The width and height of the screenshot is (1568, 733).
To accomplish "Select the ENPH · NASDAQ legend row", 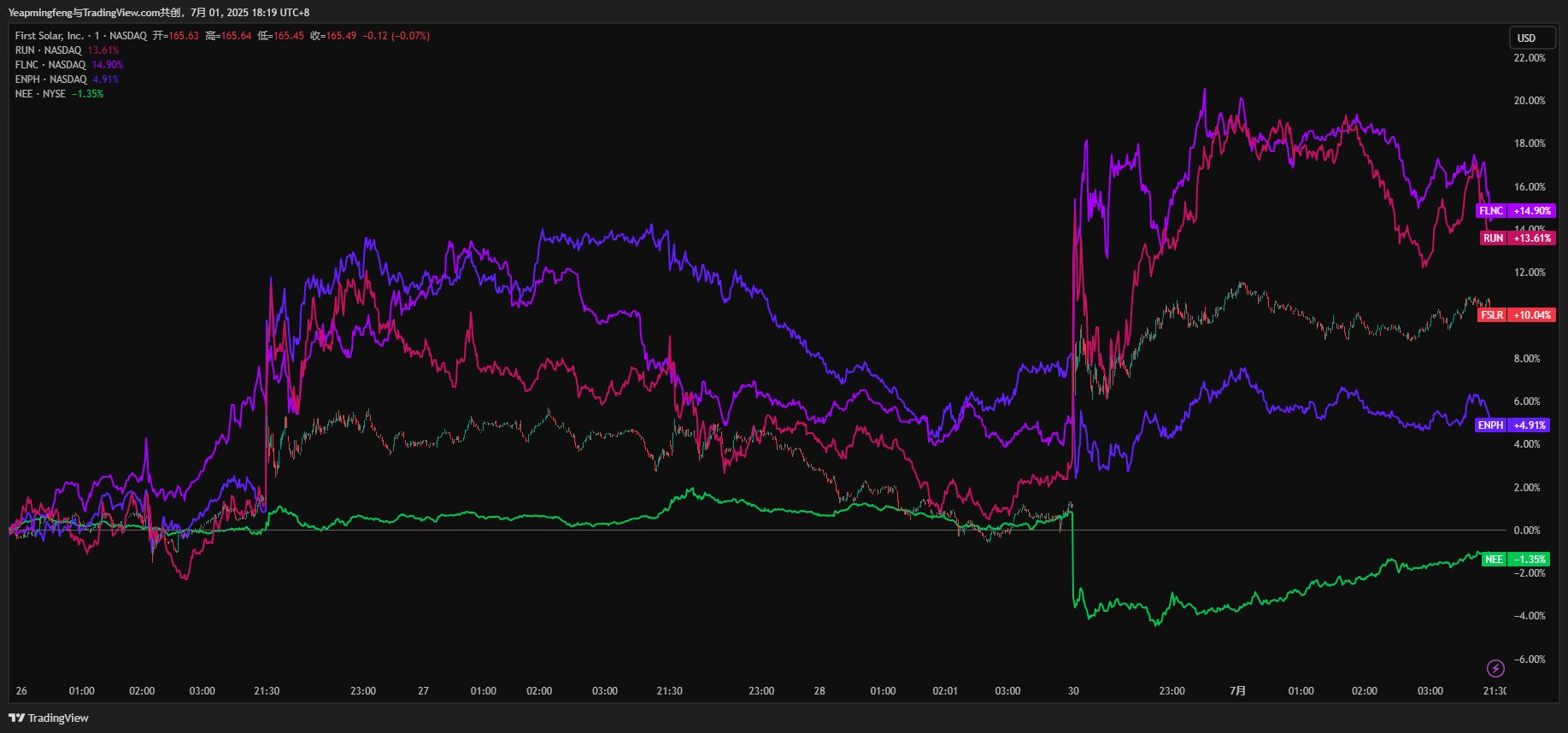I will tap(67, 79).
